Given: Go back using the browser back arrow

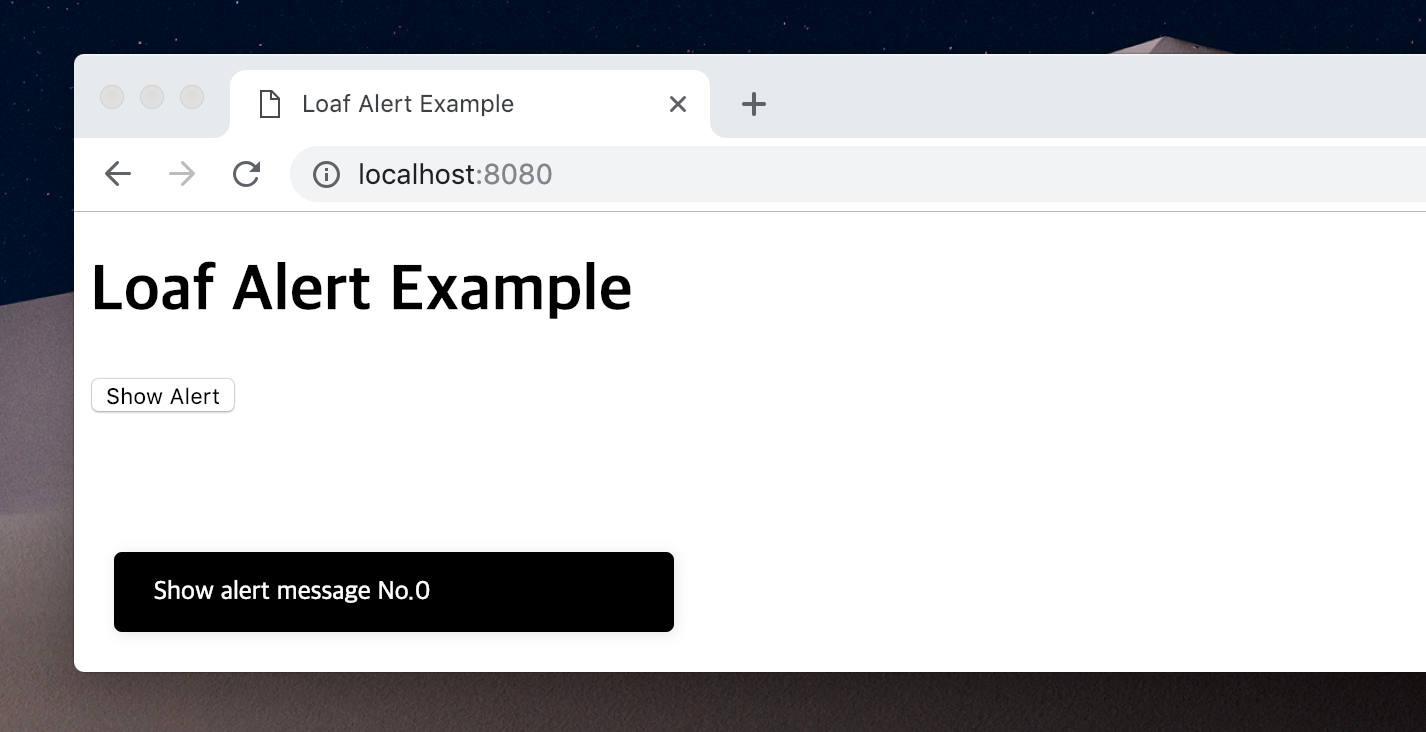Looking at the screenshot, I should click(118, 174).
